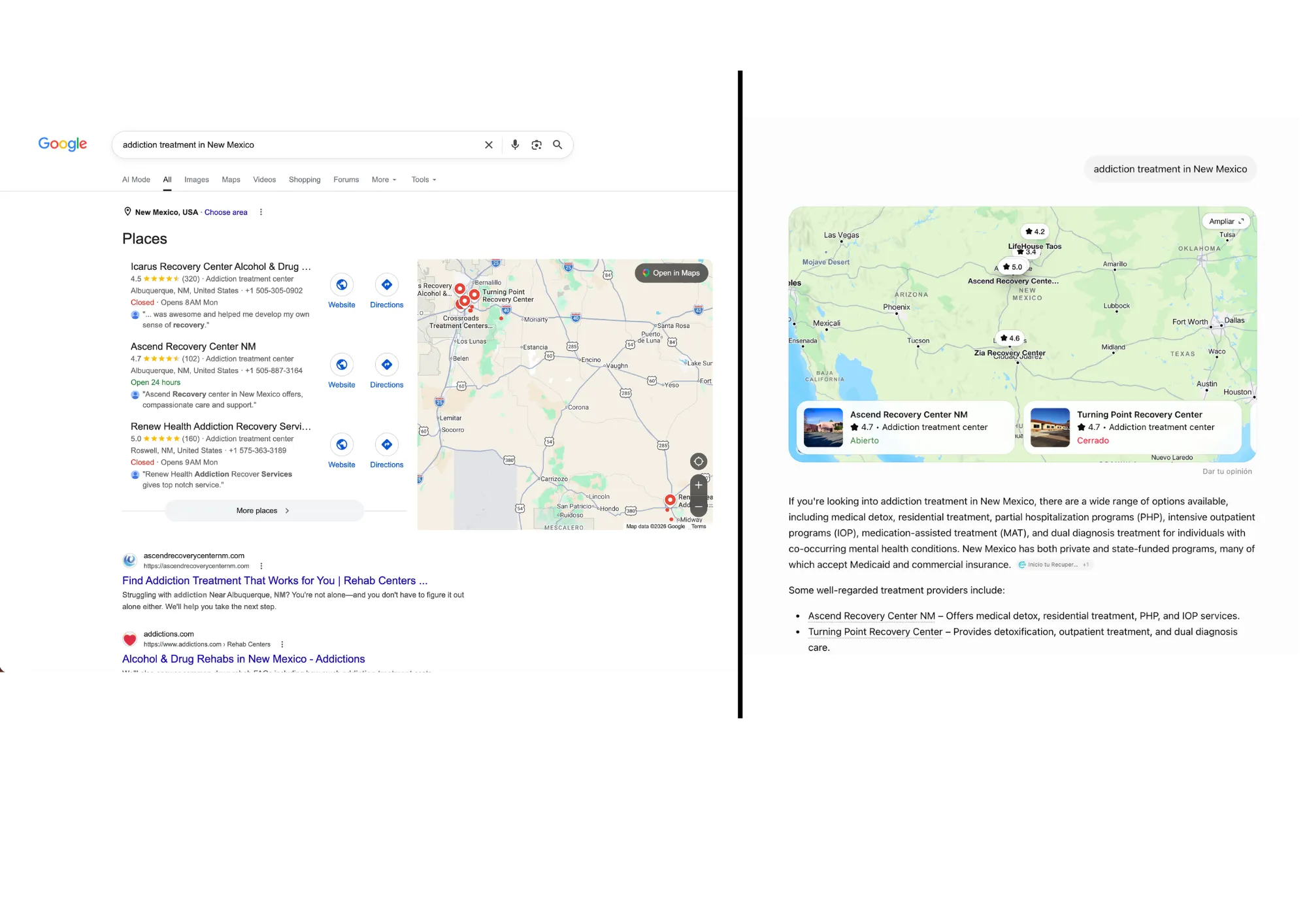
Task: Click Turning Point Recovery Center link in answer list
Action: coord(875,632)
